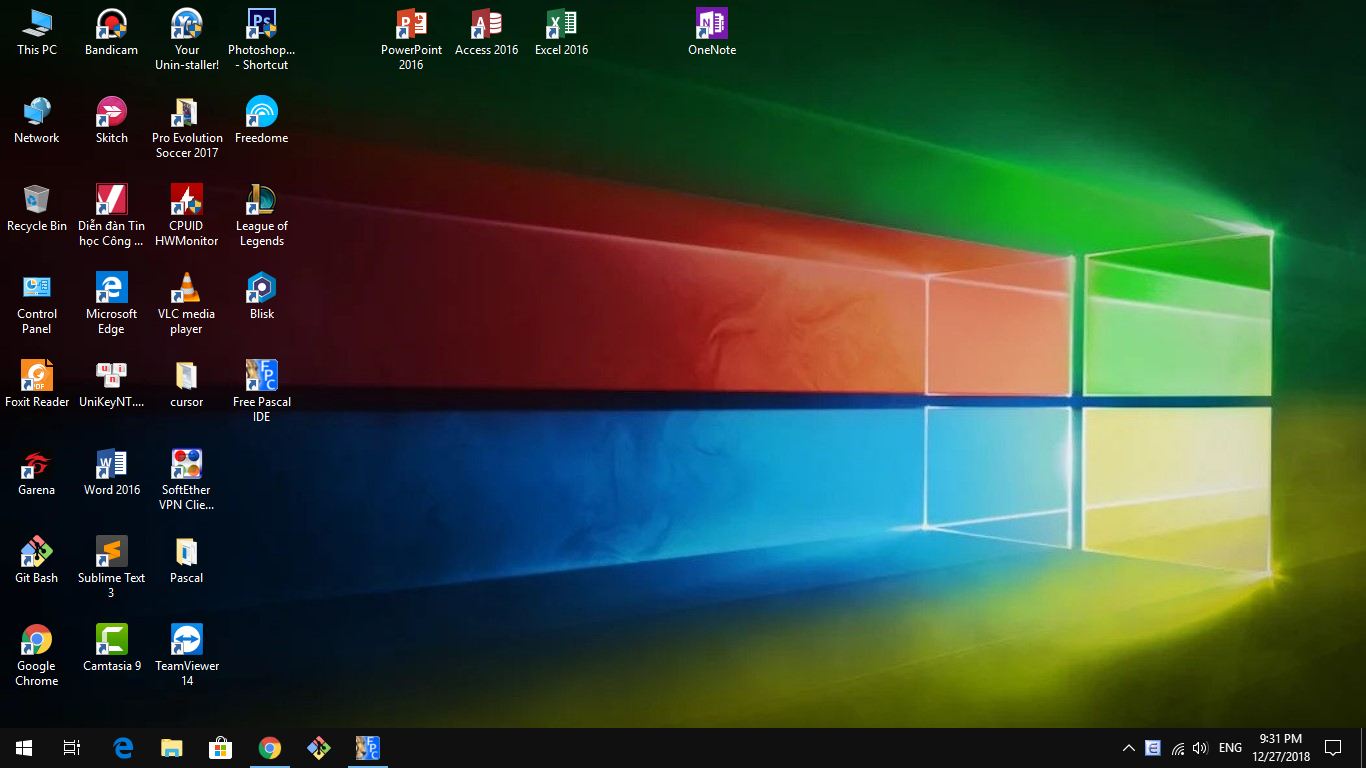Select the Skitch shortcut
This screenshot has width=1366, height=768.
click(x=112, y=120)
